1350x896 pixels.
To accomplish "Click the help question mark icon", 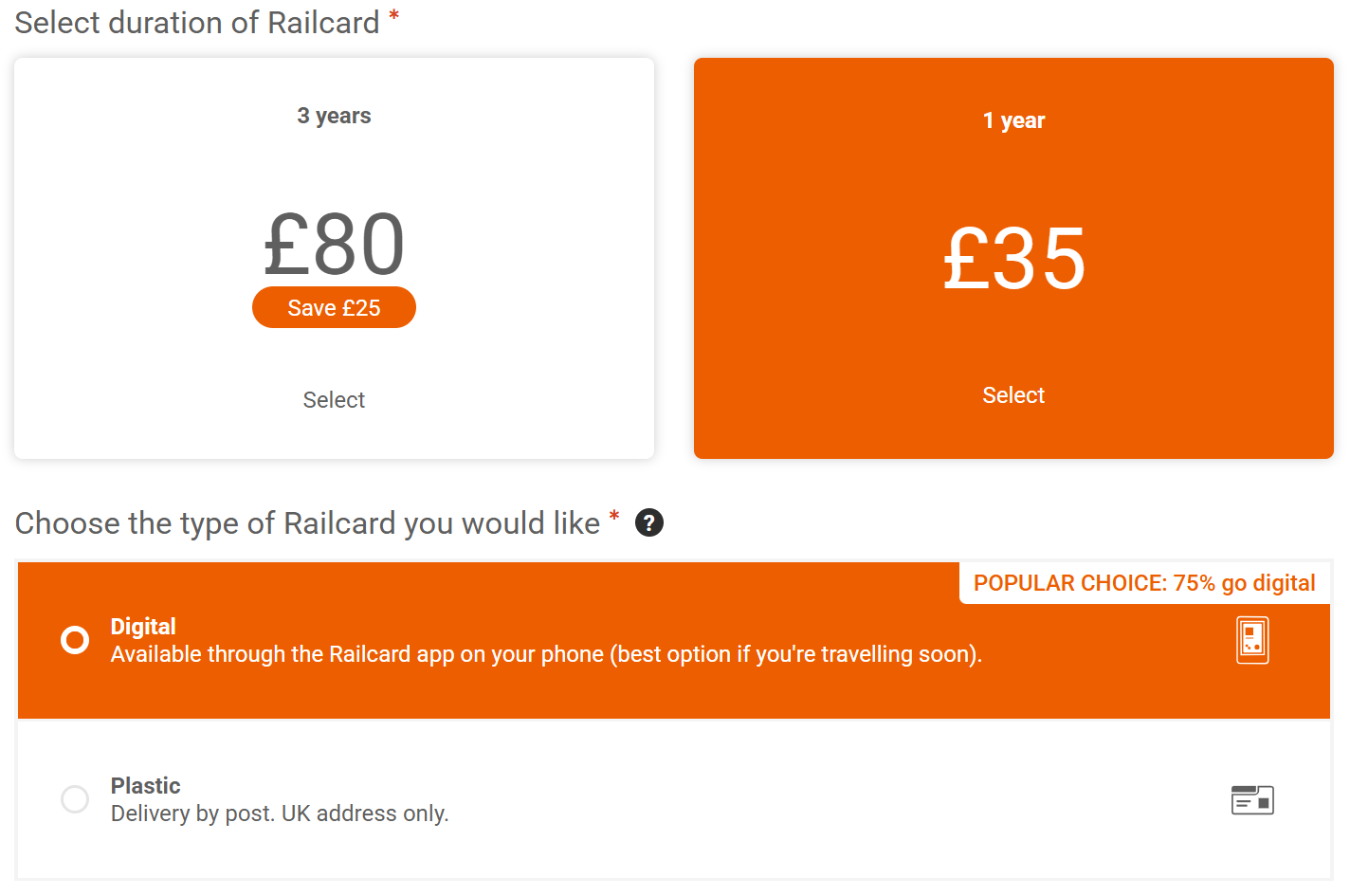I will 649,522.
